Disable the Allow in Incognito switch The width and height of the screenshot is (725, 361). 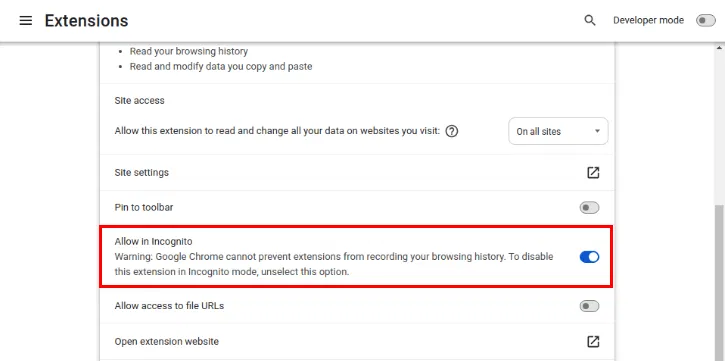[589, 257]
